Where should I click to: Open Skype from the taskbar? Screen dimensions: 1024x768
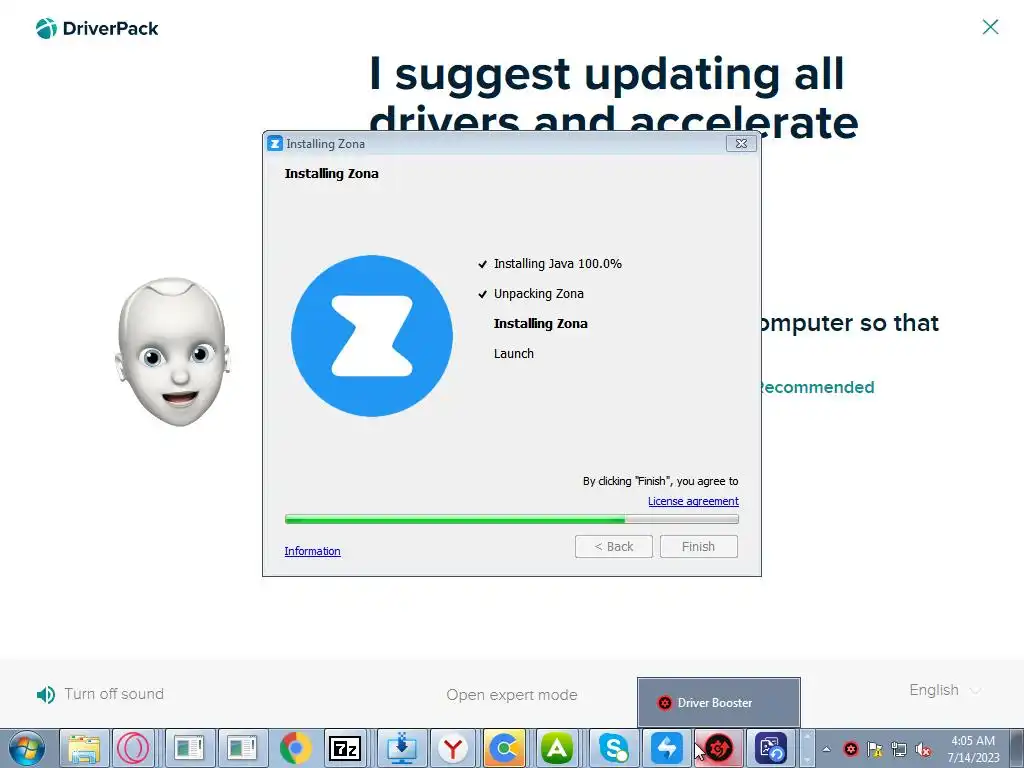tap(613, 748)
